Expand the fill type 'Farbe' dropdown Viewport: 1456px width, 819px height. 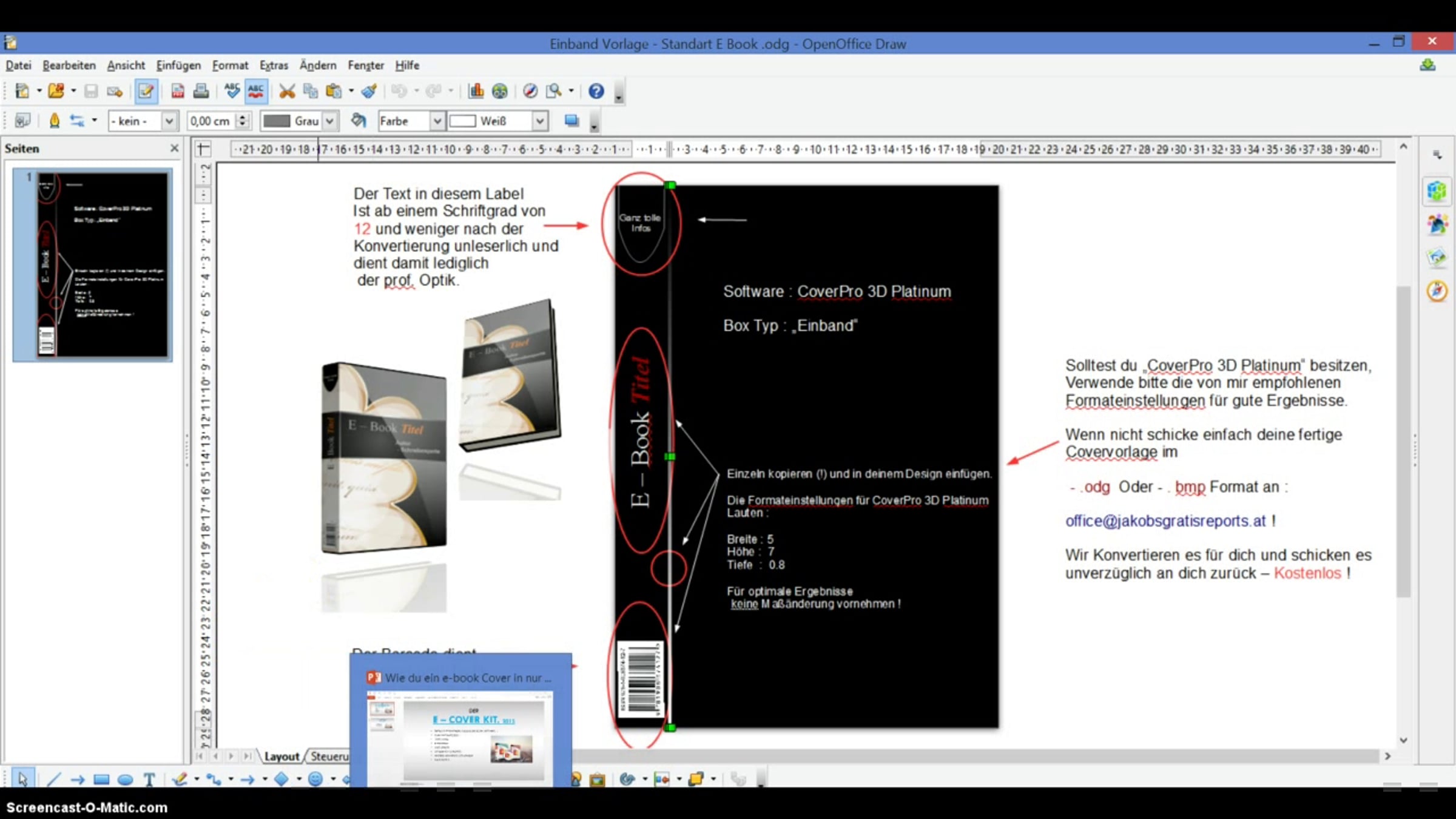(x=436, y=121)
